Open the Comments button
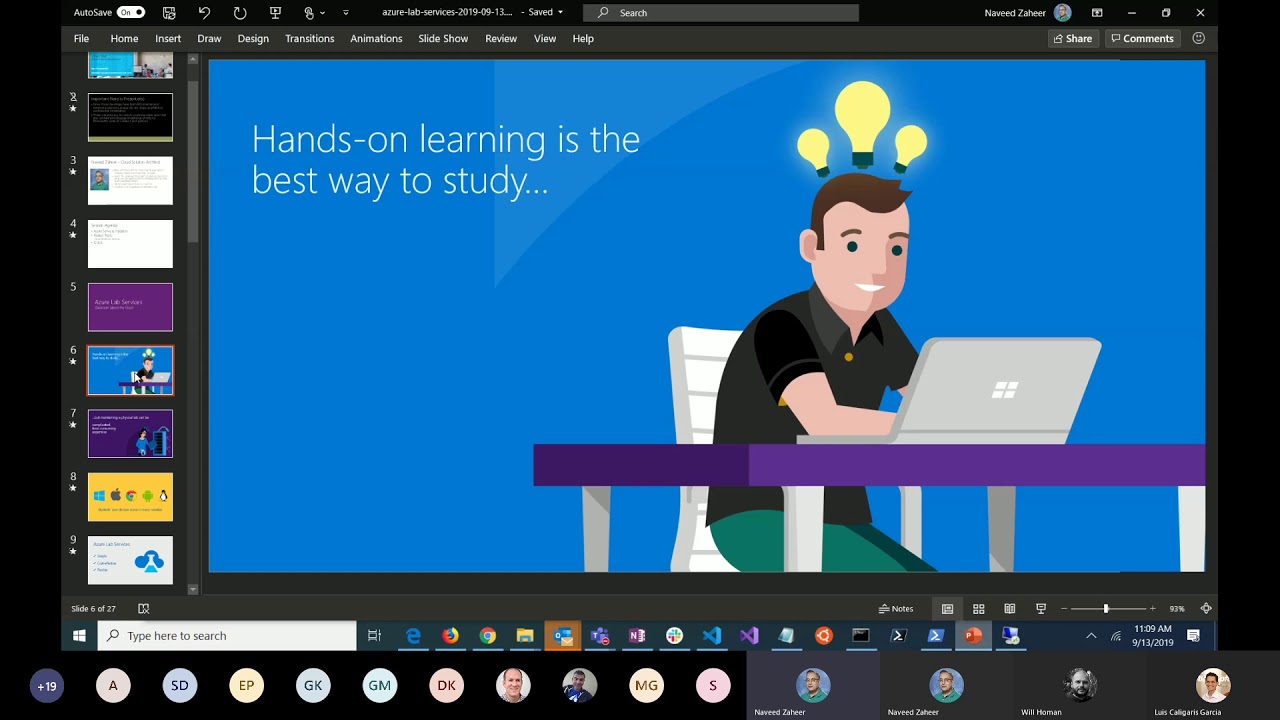1280x720 pixels. (1141, 38)
